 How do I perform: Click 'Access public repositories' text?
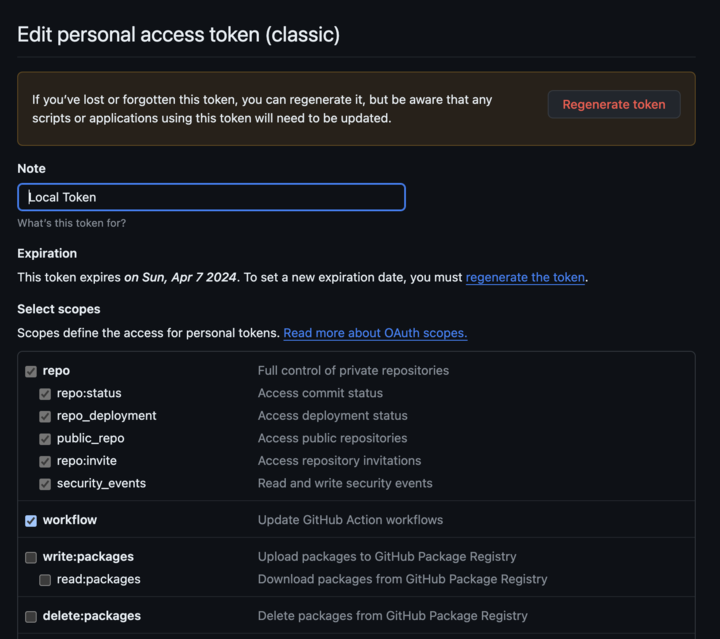click(332, 438)
